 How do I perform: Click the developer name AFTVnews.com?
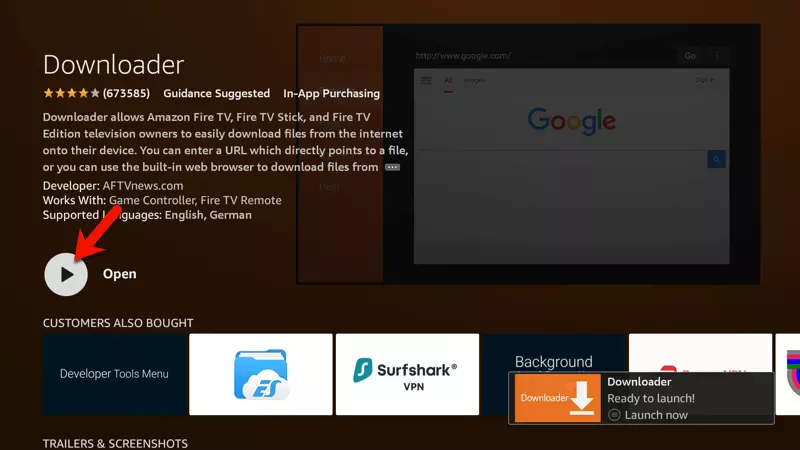click(x=143, y=186)
